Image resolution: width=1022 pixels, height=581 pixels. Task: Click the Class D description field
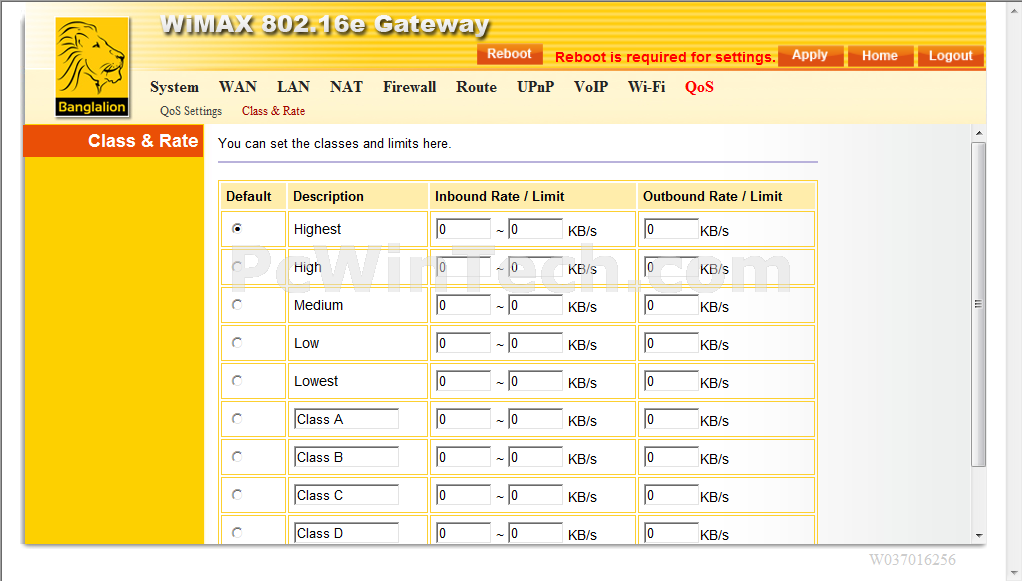346,533
